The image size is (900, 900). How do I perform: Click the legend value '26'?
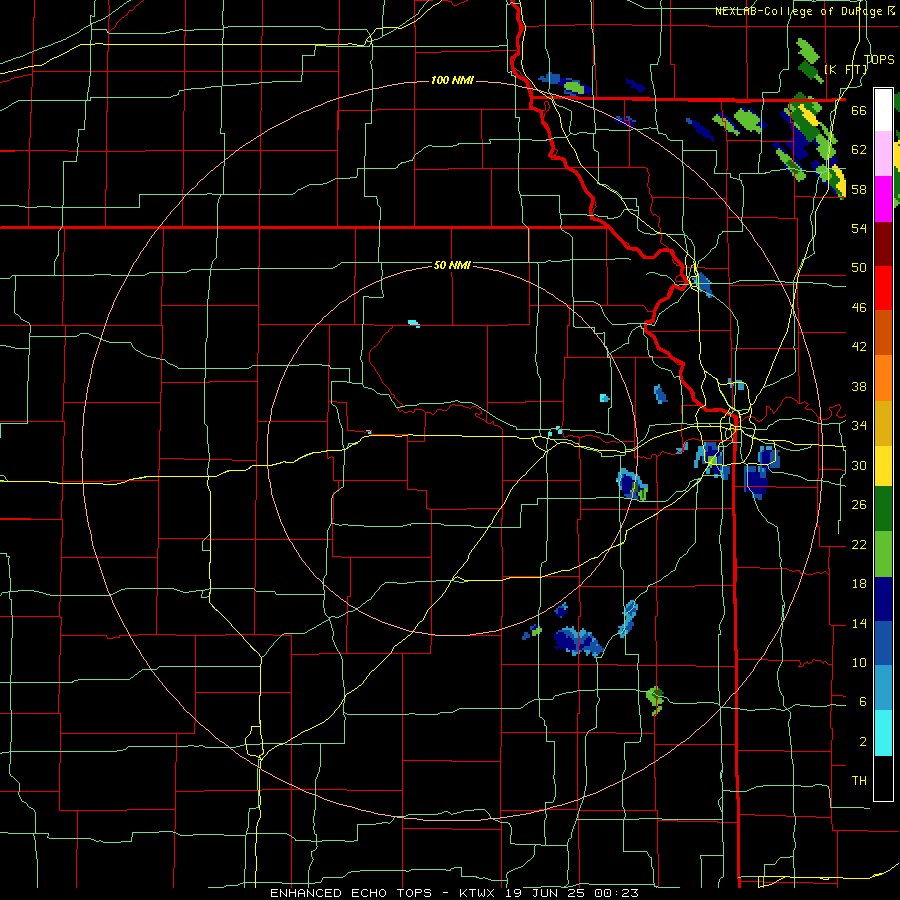pos(859,505)
